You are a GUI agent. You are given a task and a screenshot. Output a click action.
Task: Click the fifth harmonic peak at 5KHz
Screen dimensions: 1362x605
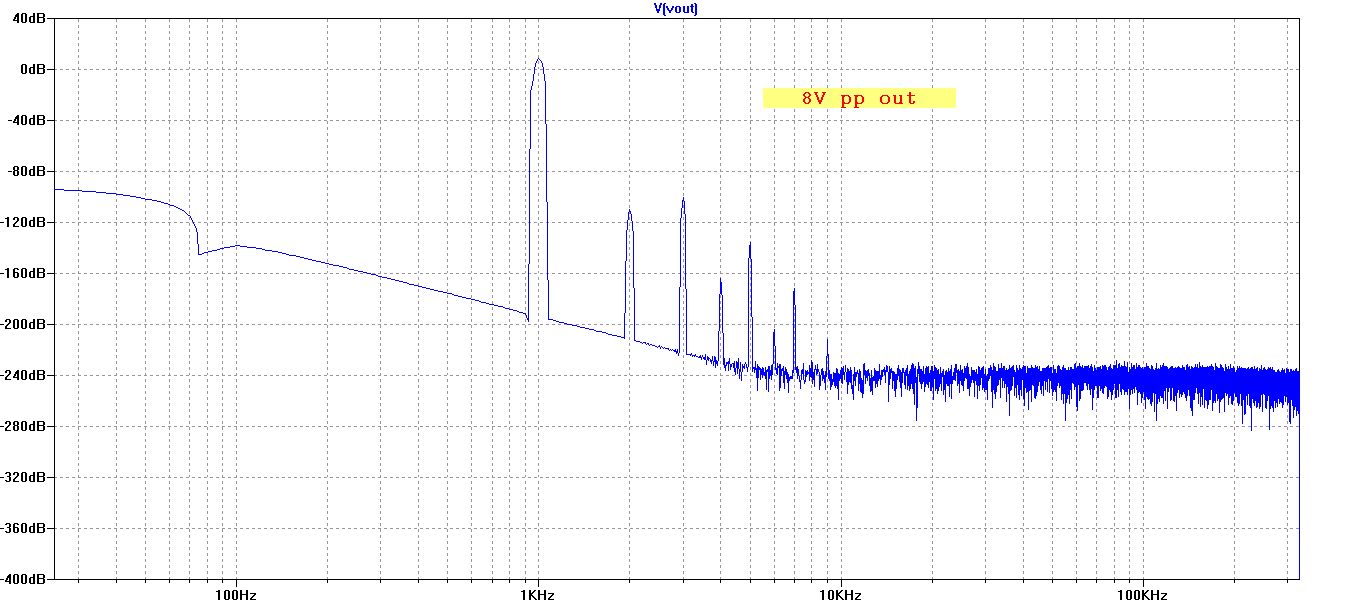(750, 244)
